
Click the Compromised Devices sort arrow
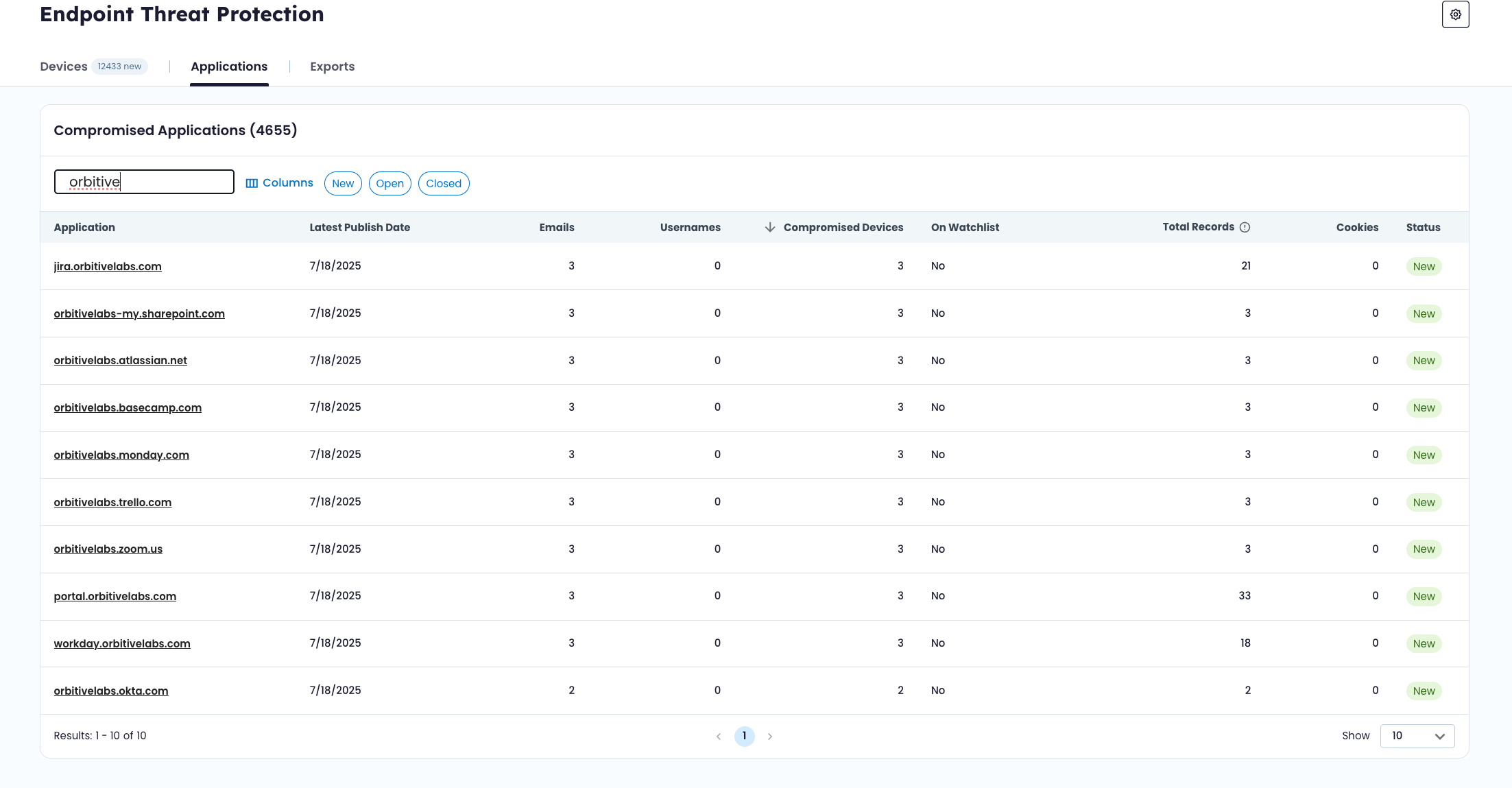(770, 227)
